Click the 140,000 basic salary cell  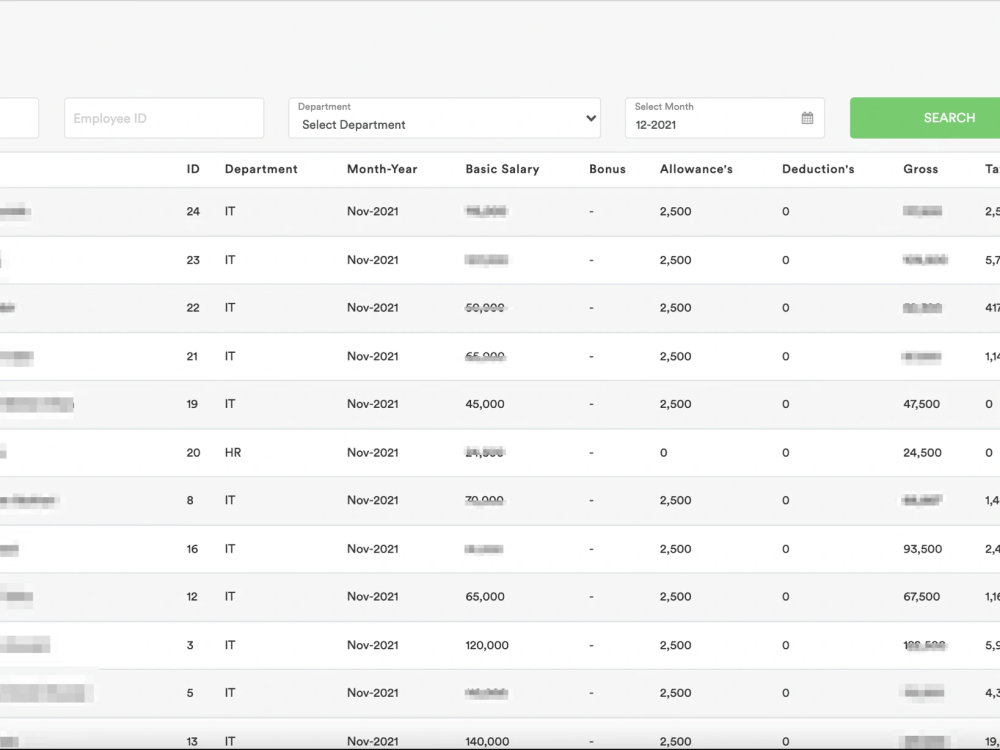[x=487, y=742]
